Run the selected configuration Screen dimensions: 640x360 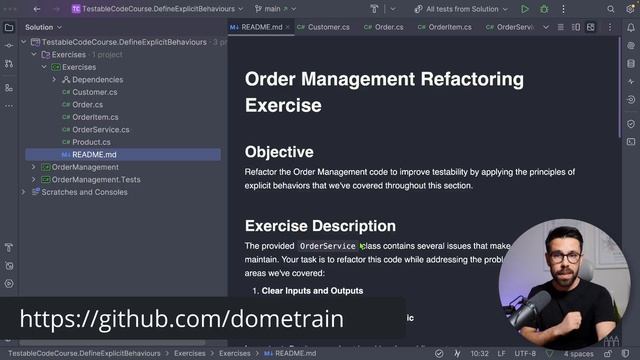coord(525,9)
